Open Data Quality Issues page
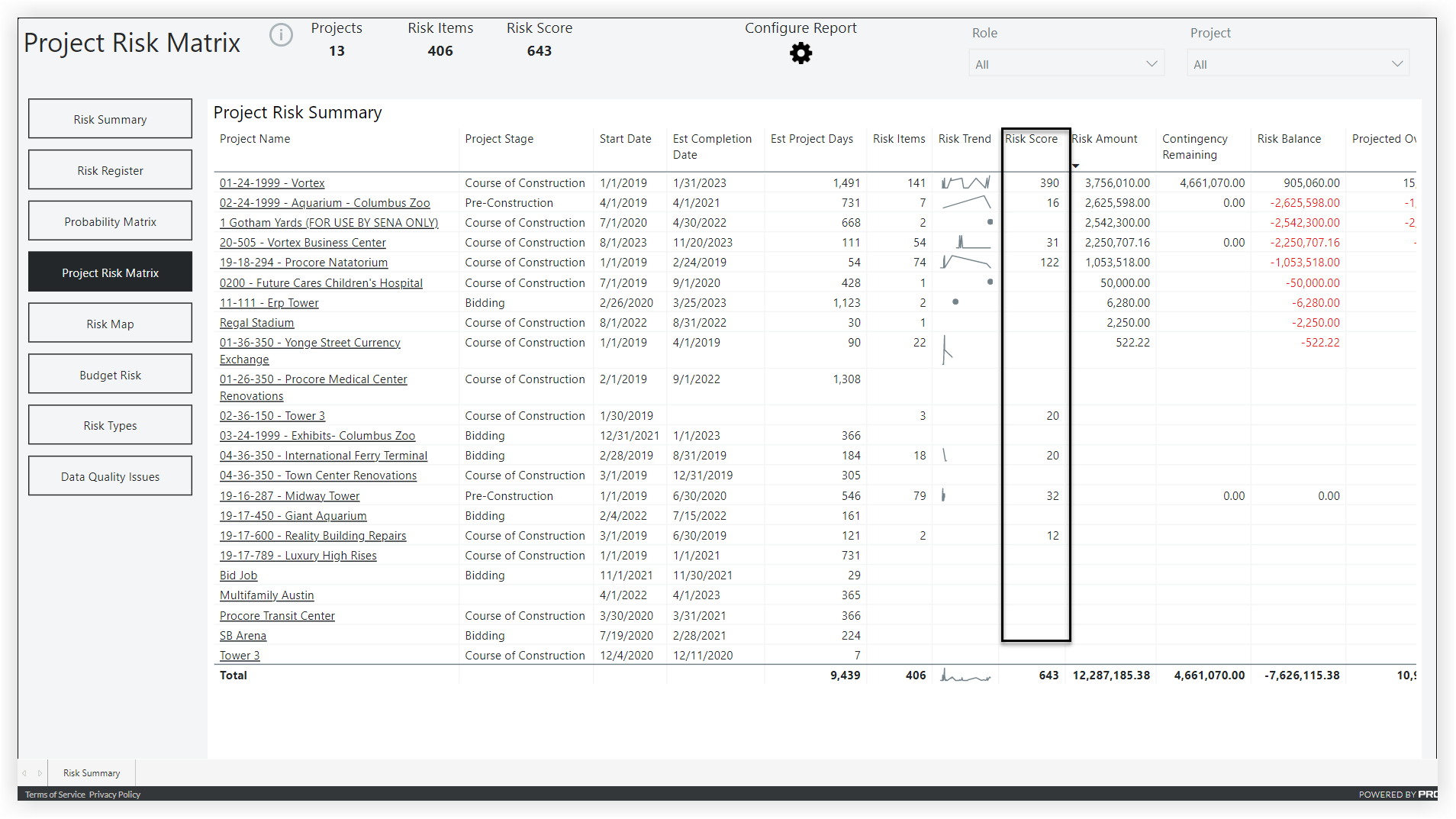 110,476
